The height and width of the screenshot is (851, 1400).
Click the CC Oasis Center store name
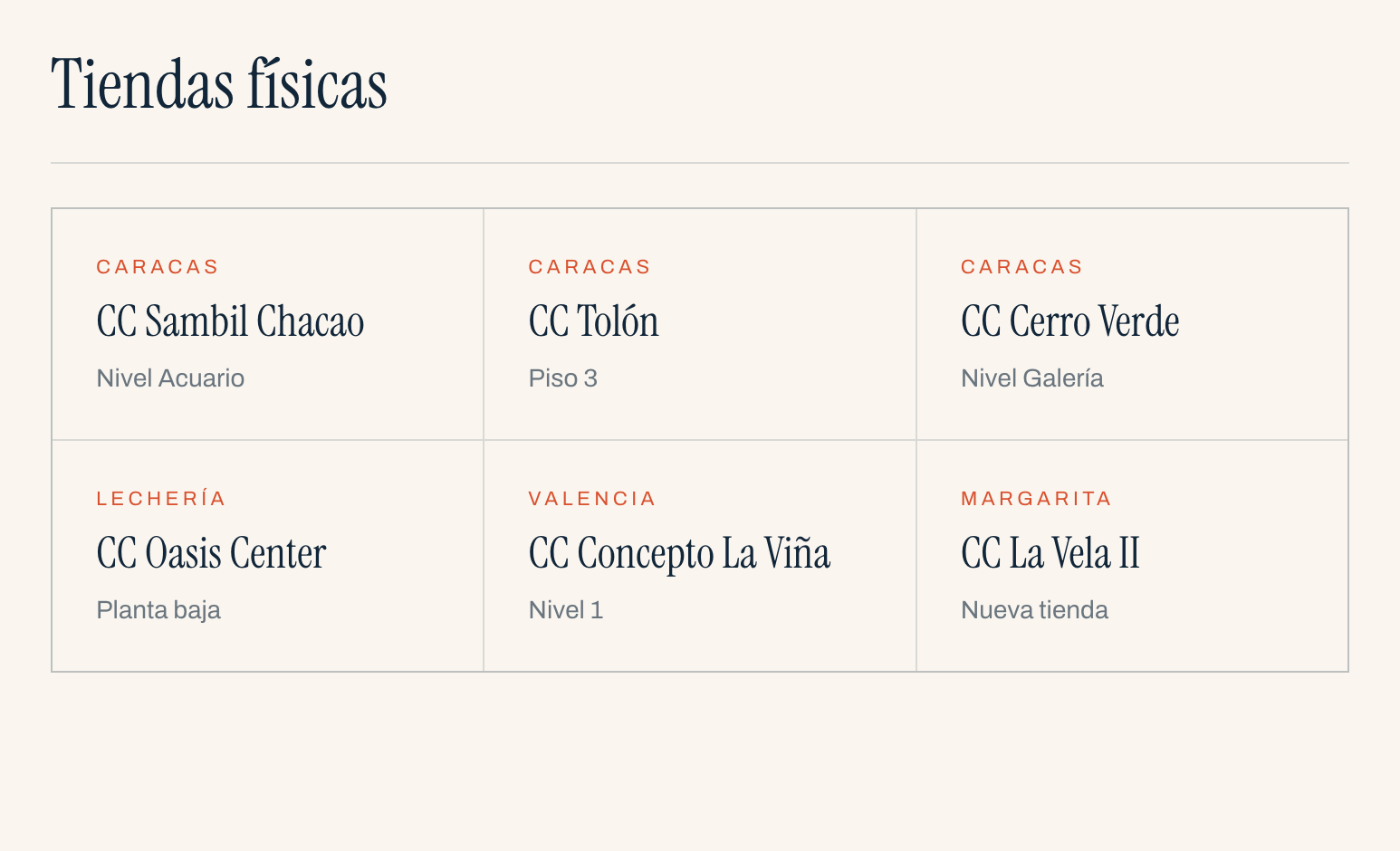(x=211, y=554)
